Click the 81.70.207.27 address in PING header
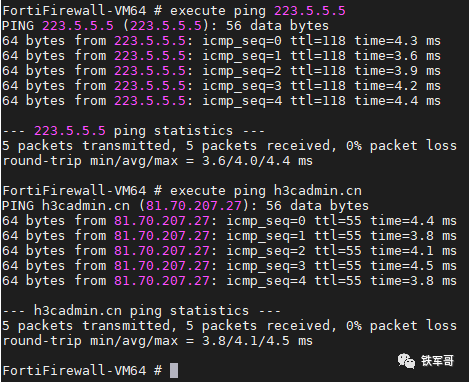The height and width of the screenshot is (382, 469). pos(193,205)
